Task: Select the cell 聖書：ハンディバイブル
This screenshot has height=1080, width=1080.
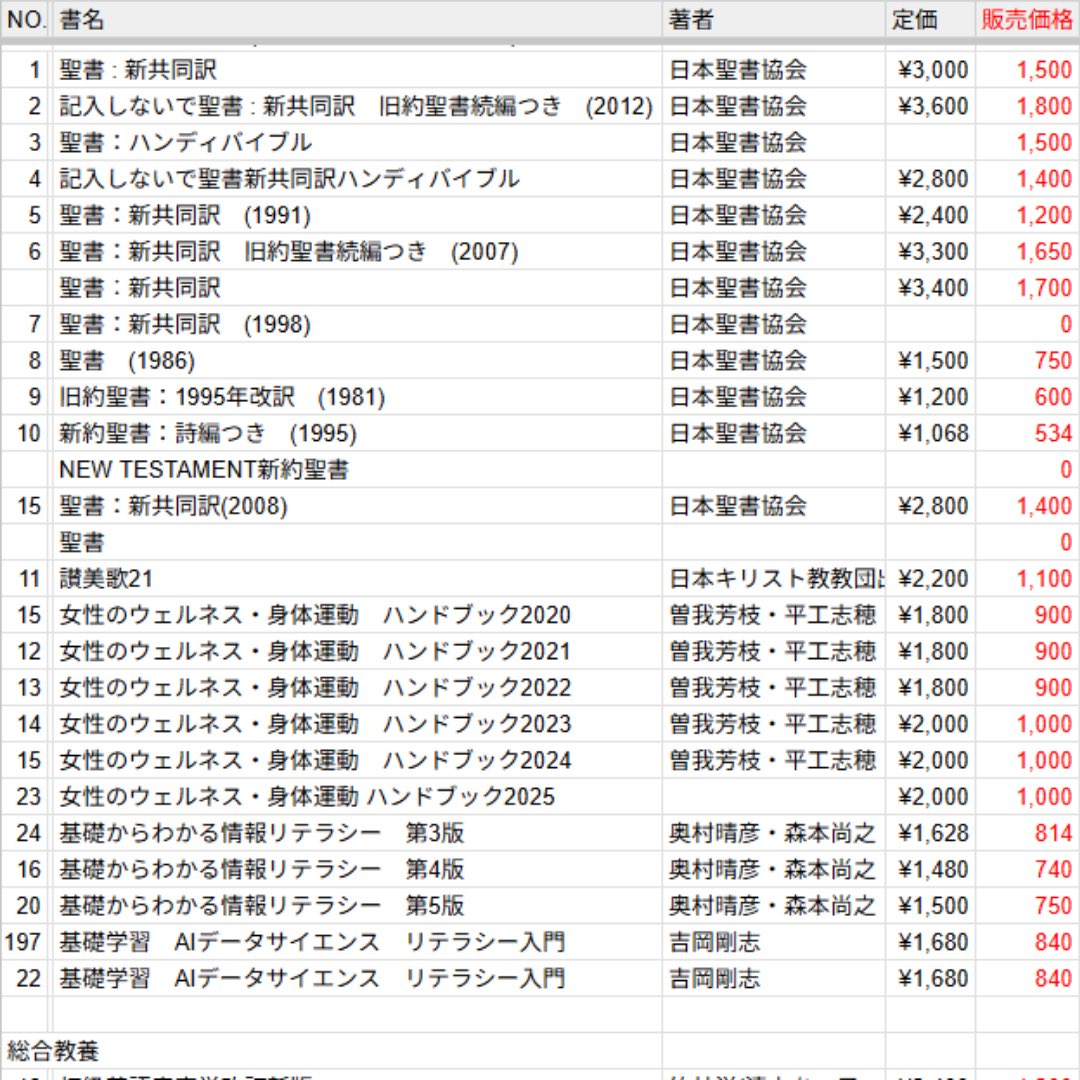Action: click(357, 143)
